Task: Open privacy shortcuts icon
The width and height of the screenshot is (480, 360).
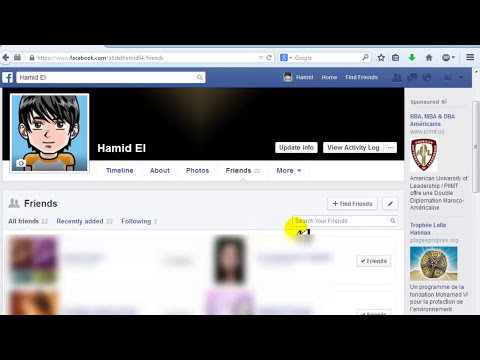Action: [449, 77]
